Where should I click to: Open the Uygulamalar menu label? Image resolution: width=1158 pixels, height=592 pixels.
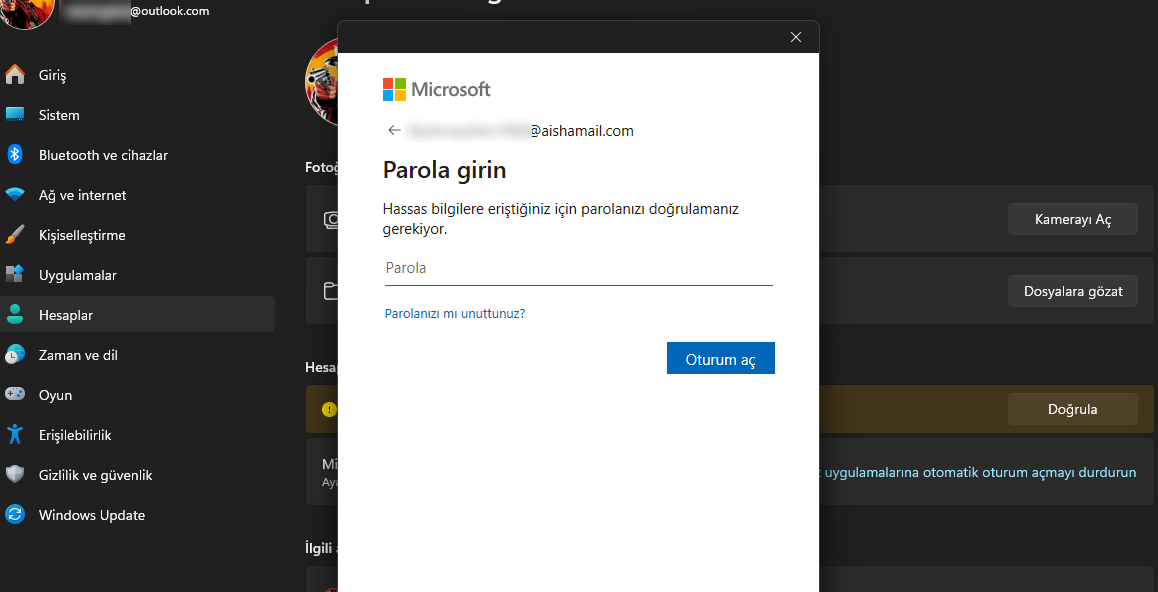(x=78, y=275)
